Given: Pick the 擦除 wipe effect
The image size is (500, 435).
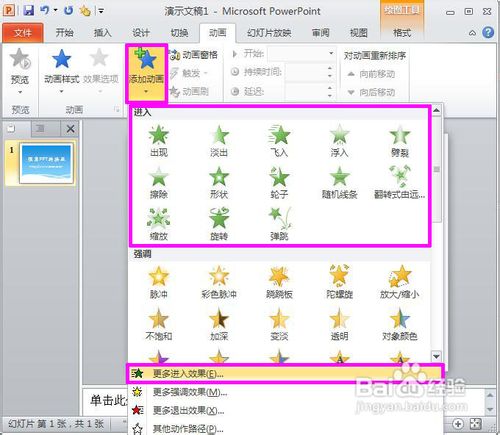Looking at the screenshot, I should 159,183.
